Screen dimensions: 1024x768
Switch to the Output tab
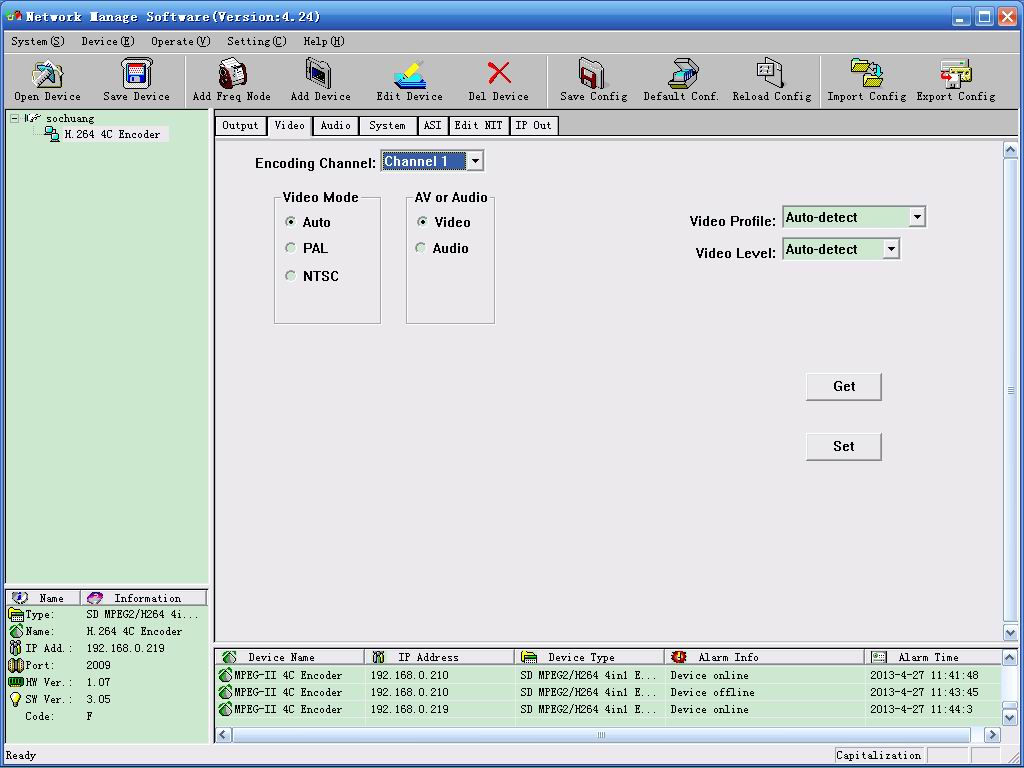[x=240, y=125]
